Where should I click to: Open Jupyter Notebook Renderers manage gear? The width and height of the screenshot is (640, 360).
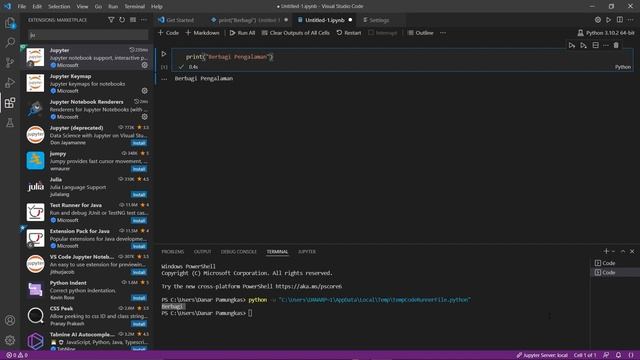[x=144, y=117]
